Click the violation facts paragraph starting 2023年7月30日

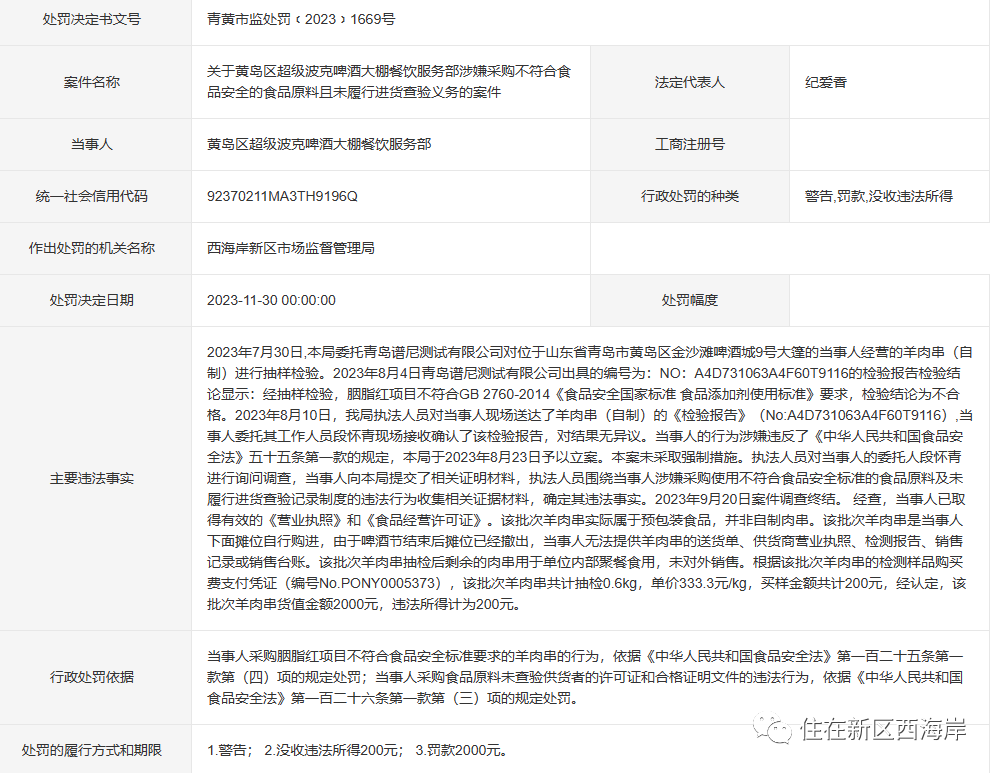click(589, 478)
